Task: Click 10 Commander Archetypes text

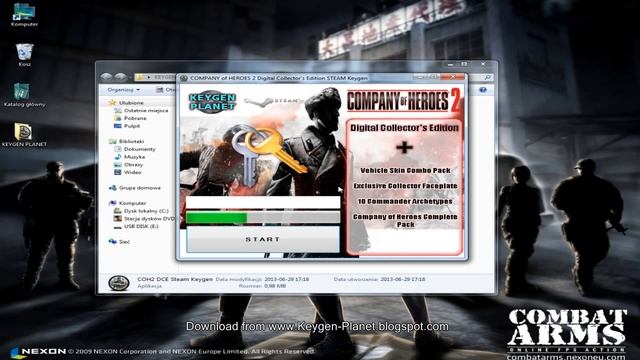Action: [x=405, y=201]
